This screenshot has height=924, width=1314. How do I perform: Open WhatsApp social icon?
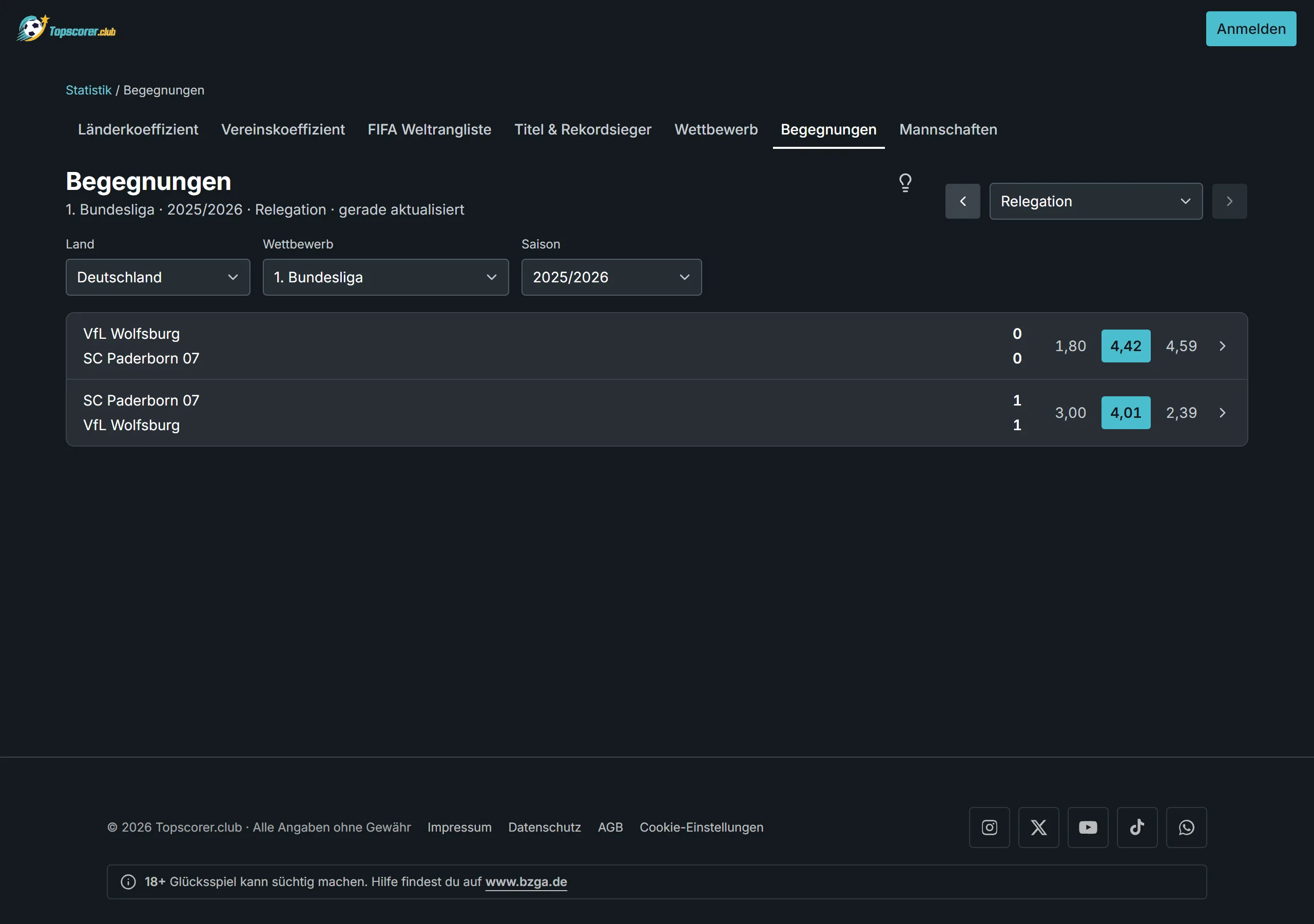(1186, 827)
